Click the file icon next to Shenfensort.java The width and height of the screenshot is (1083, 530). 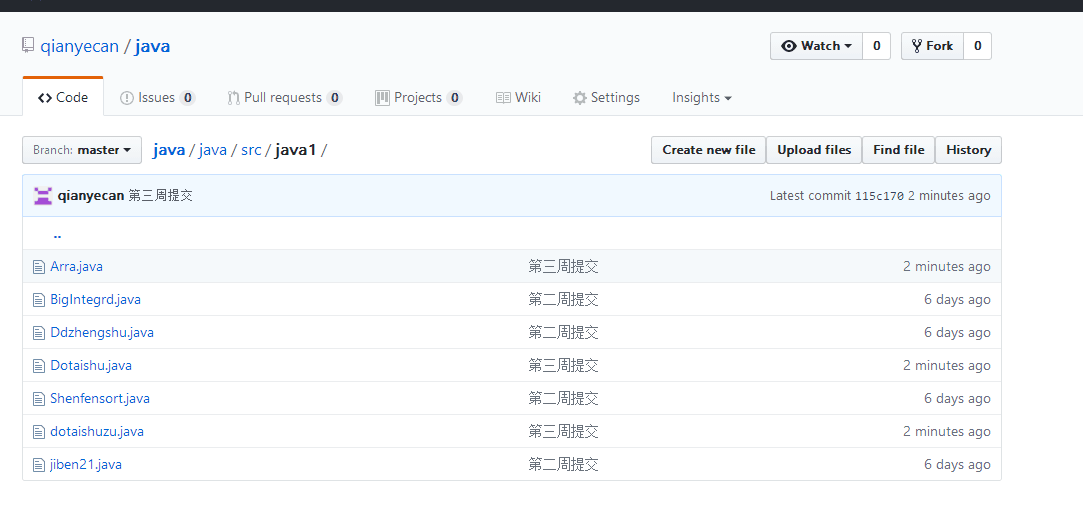click(39, 399)
